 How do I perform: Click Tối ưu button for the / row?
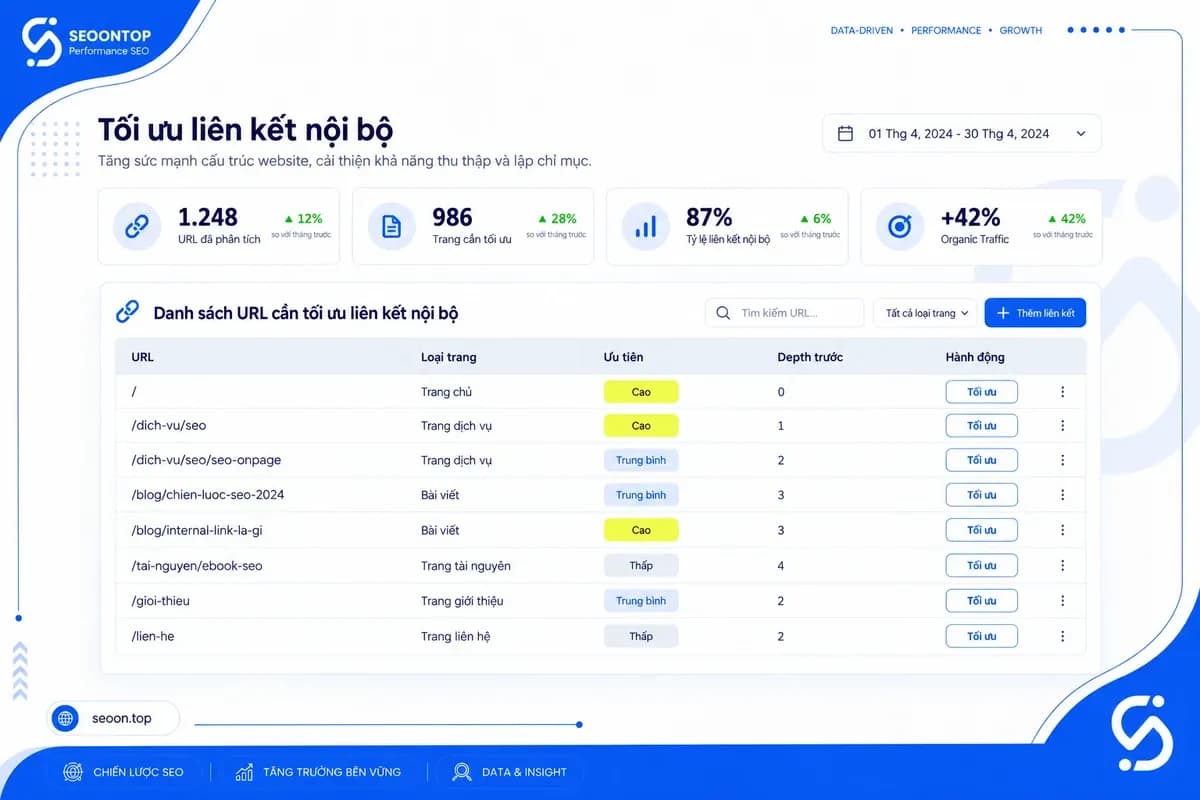(982, 392)
